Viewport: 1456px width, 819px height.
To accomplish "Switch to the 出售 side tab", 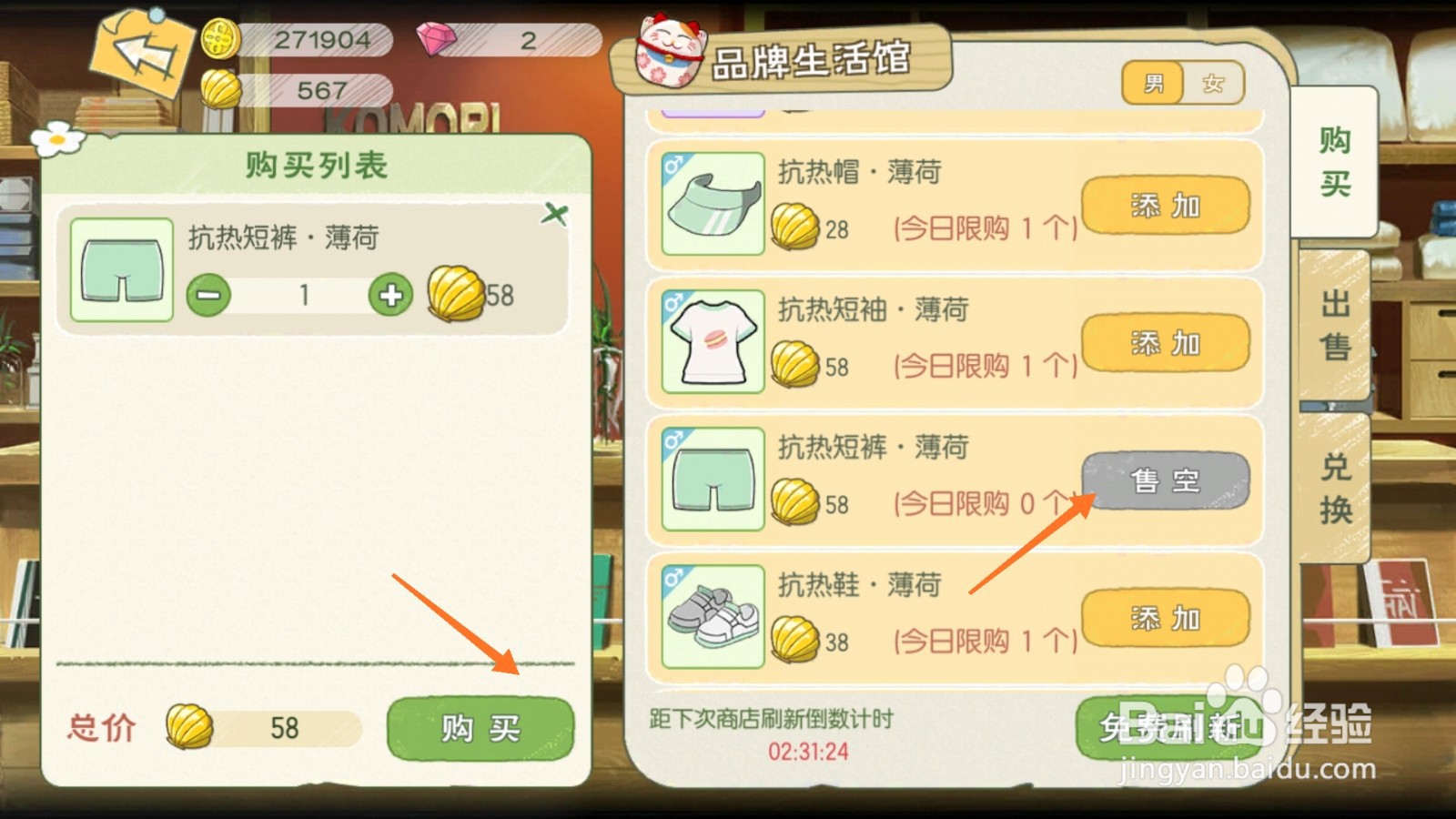I will 1335,325.
